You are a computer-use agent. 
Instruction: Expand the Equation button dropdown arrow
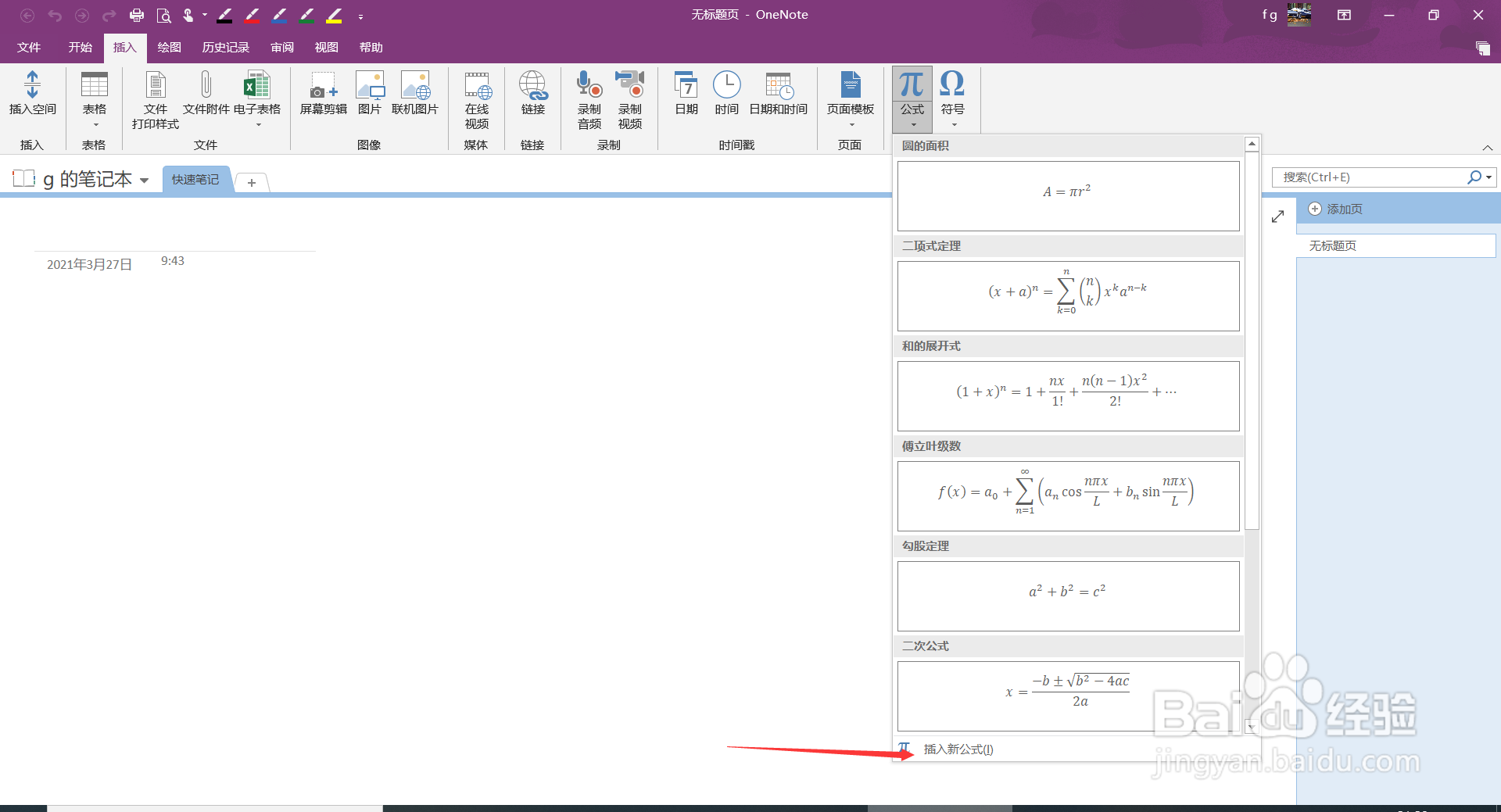pos(912,125)
